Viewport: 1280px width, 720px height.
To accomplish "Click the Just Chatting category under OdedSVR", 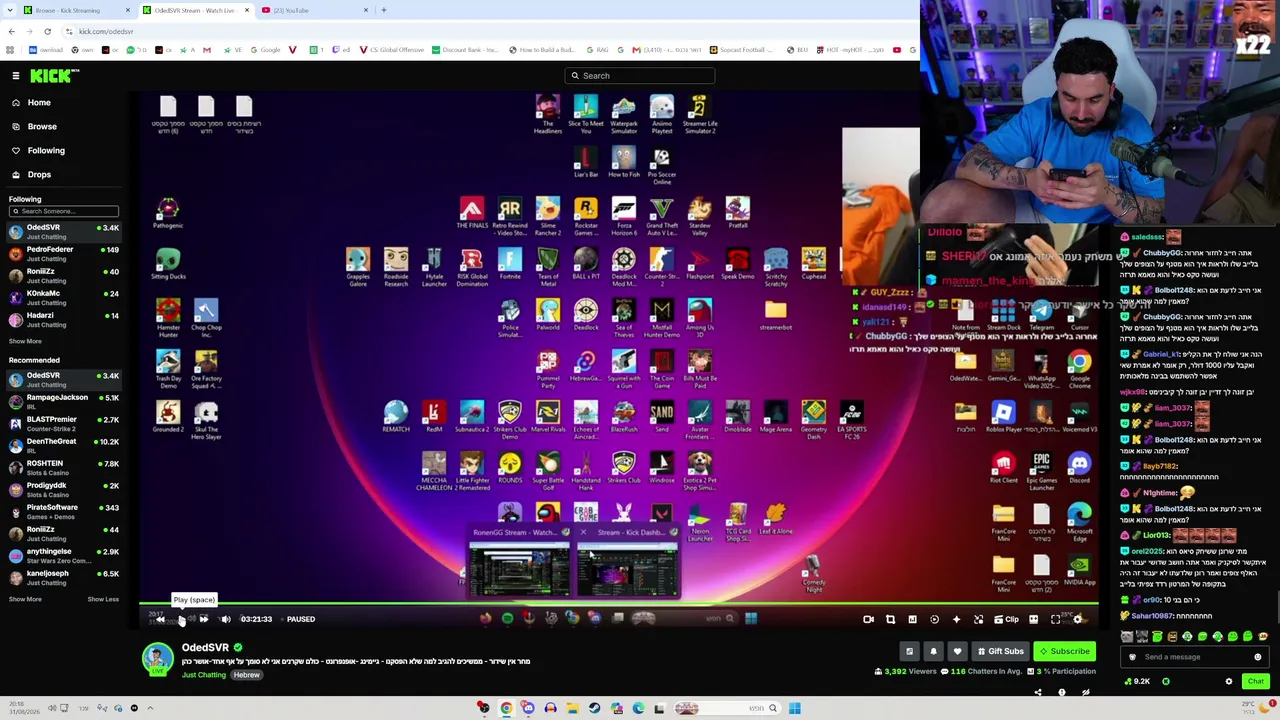I will coord(203,675).
